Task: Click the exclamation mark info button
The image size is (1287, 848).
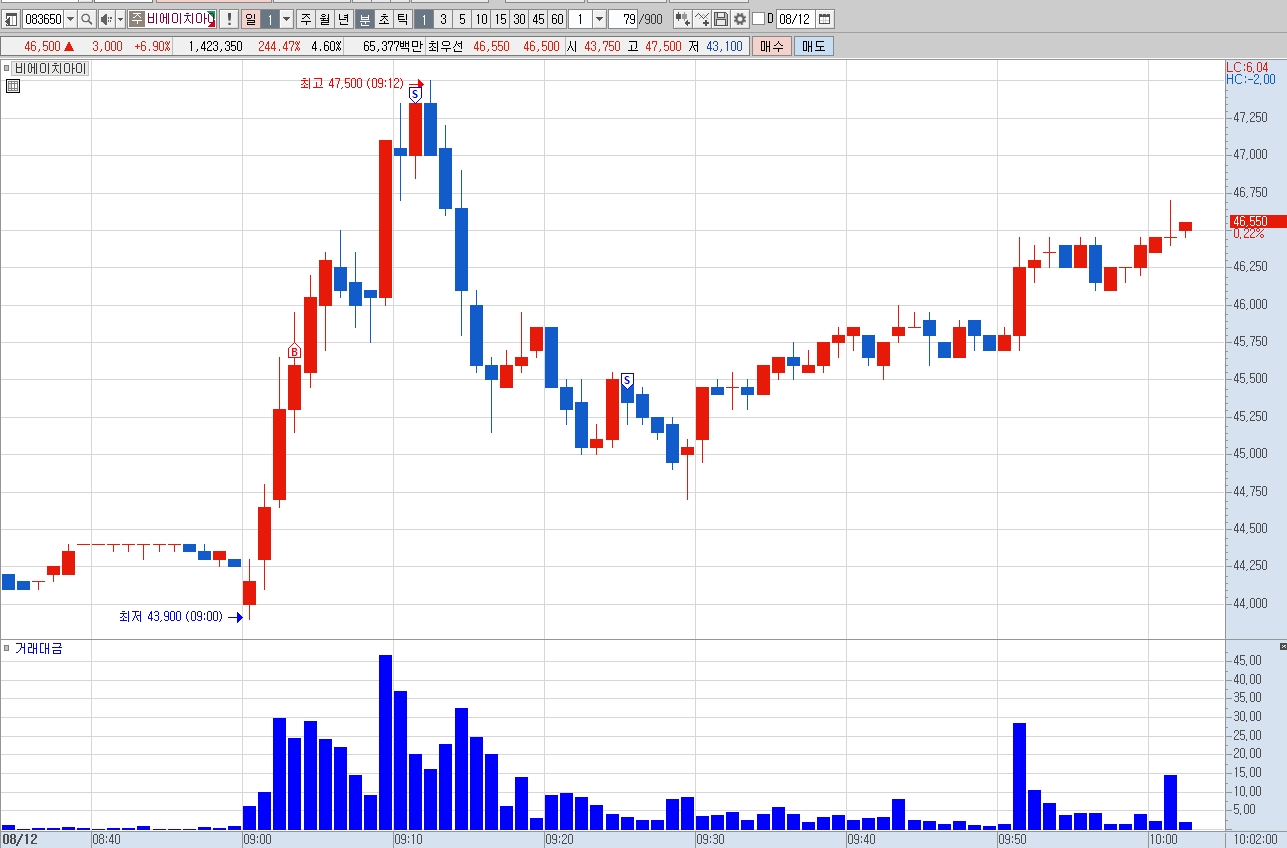Action: 229,19
